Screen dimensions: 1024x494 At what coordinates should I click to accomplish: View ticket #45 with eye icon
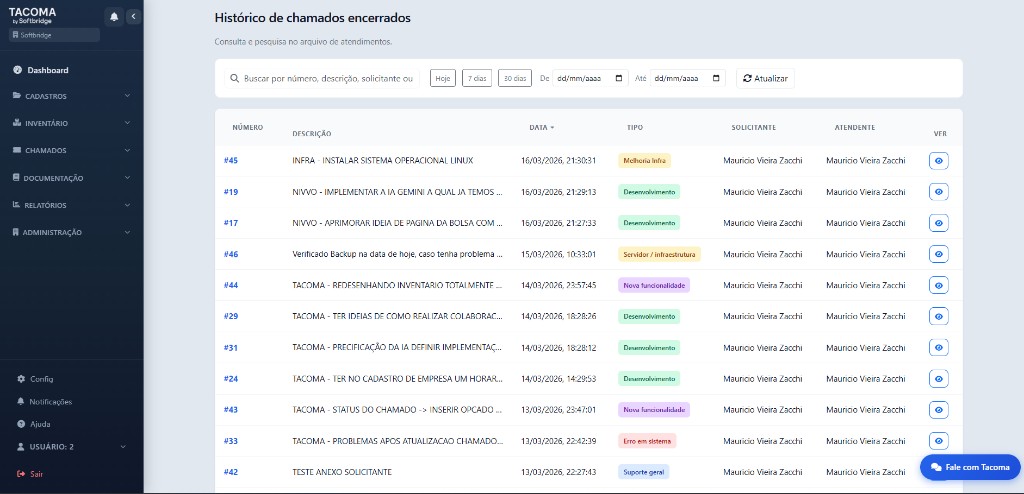[938, 161]
